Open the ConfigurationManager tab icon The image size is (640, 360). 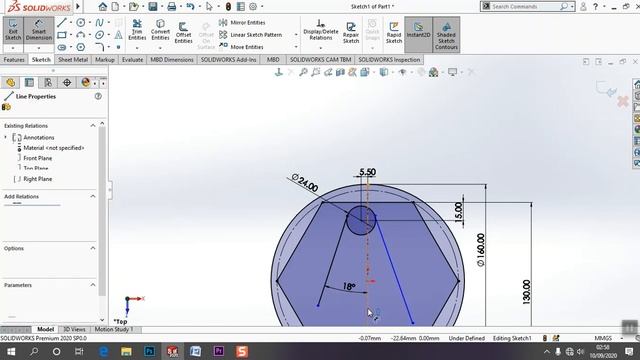pos(48,83)
